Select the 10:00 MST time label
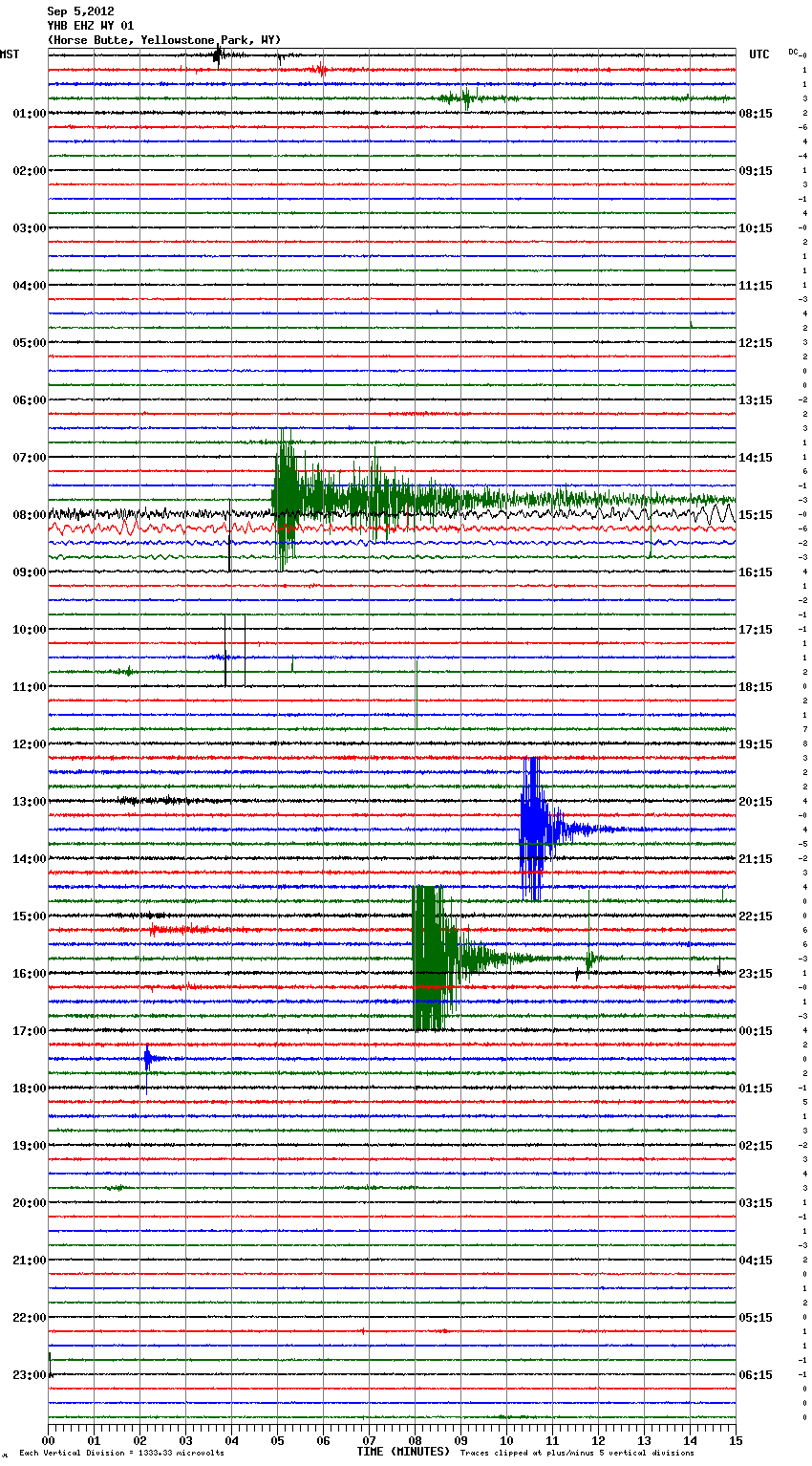Viewport: 812px width, 1466px height. (29, 630)
